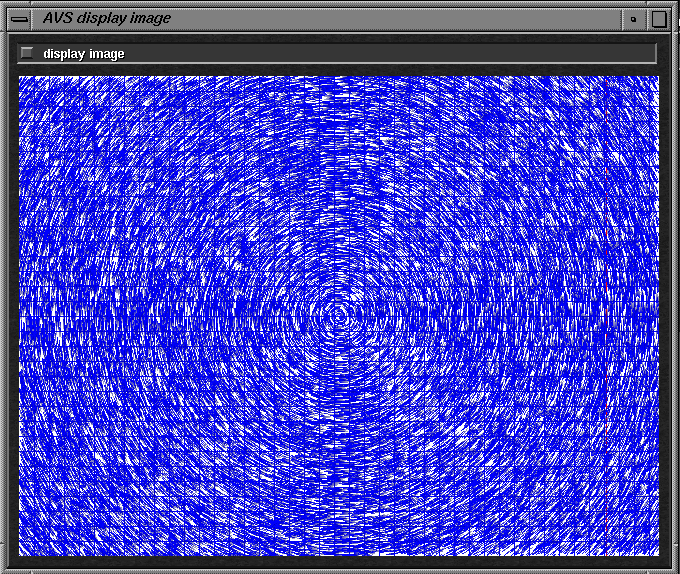Click the blue flow field image
This screenshot has height=574, width=680.
click(x=339, y=316)
